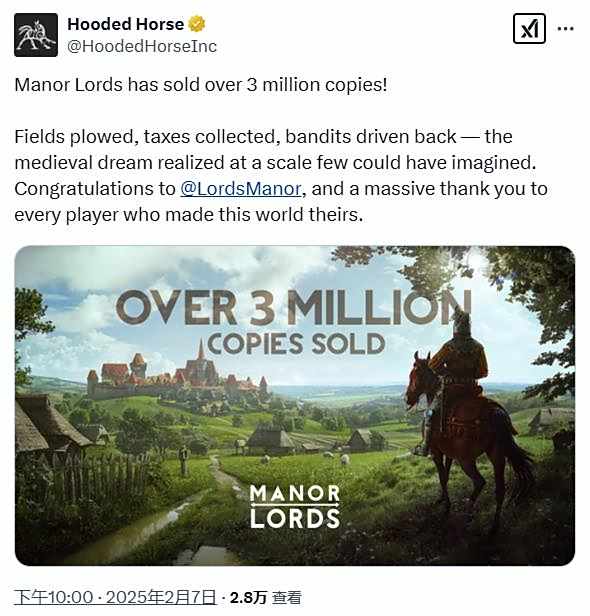Click the Manor Lords logo in image
Screen dimensions: 590x616
295,506
